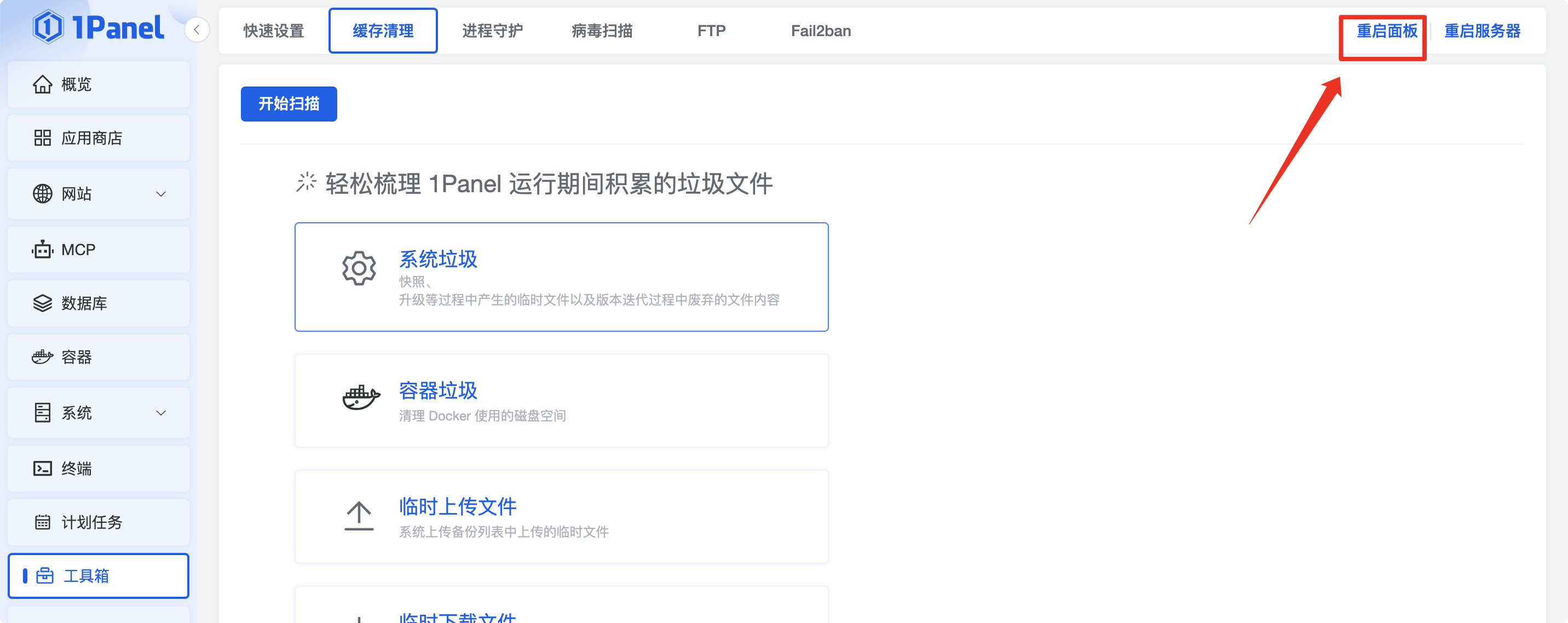Click the 清理 Docker 使用的磁盘空间 description
This screenshot has width=1568, height=623.
(482, 416)
